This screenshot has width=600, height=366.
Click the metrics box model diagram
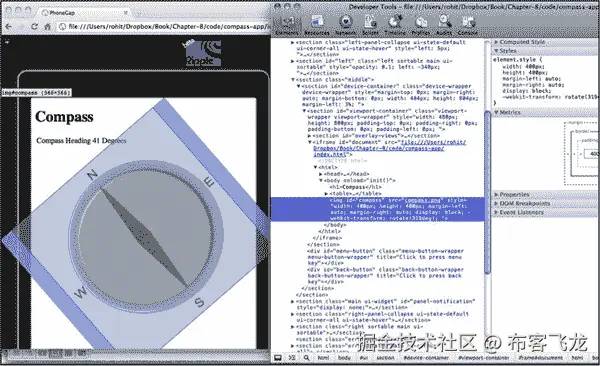580,153
